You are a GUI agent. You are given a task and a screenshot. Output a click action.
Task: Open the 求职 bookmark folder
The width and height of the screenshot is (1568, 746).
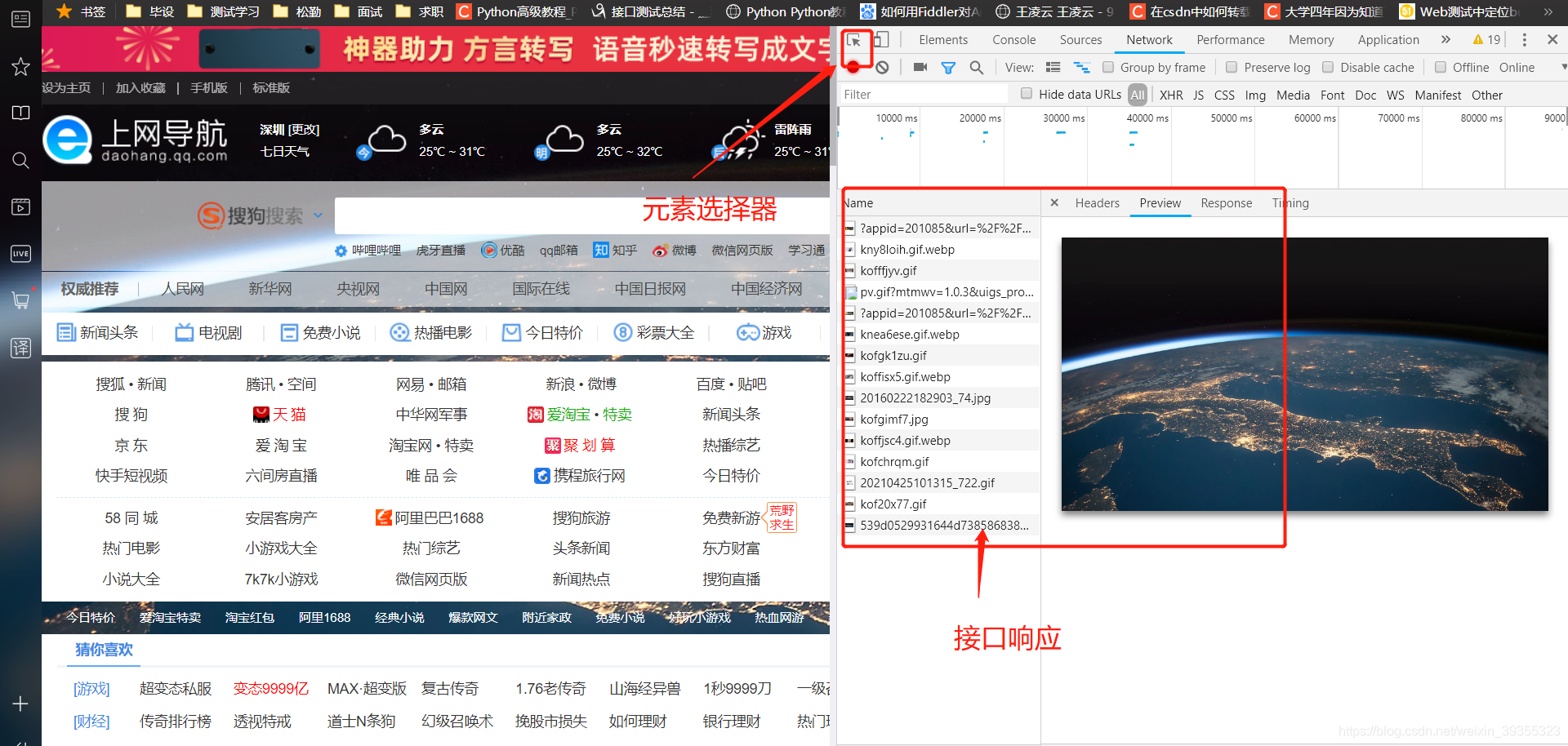pos(419,11)
